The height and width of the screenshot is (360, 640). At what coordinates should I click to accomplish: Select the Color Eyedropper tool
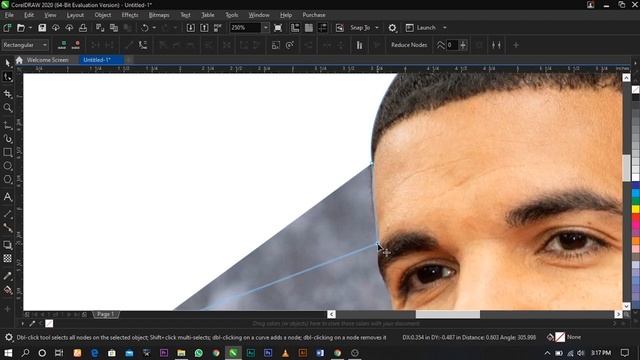pyautogui.click(x=7, y=276)
